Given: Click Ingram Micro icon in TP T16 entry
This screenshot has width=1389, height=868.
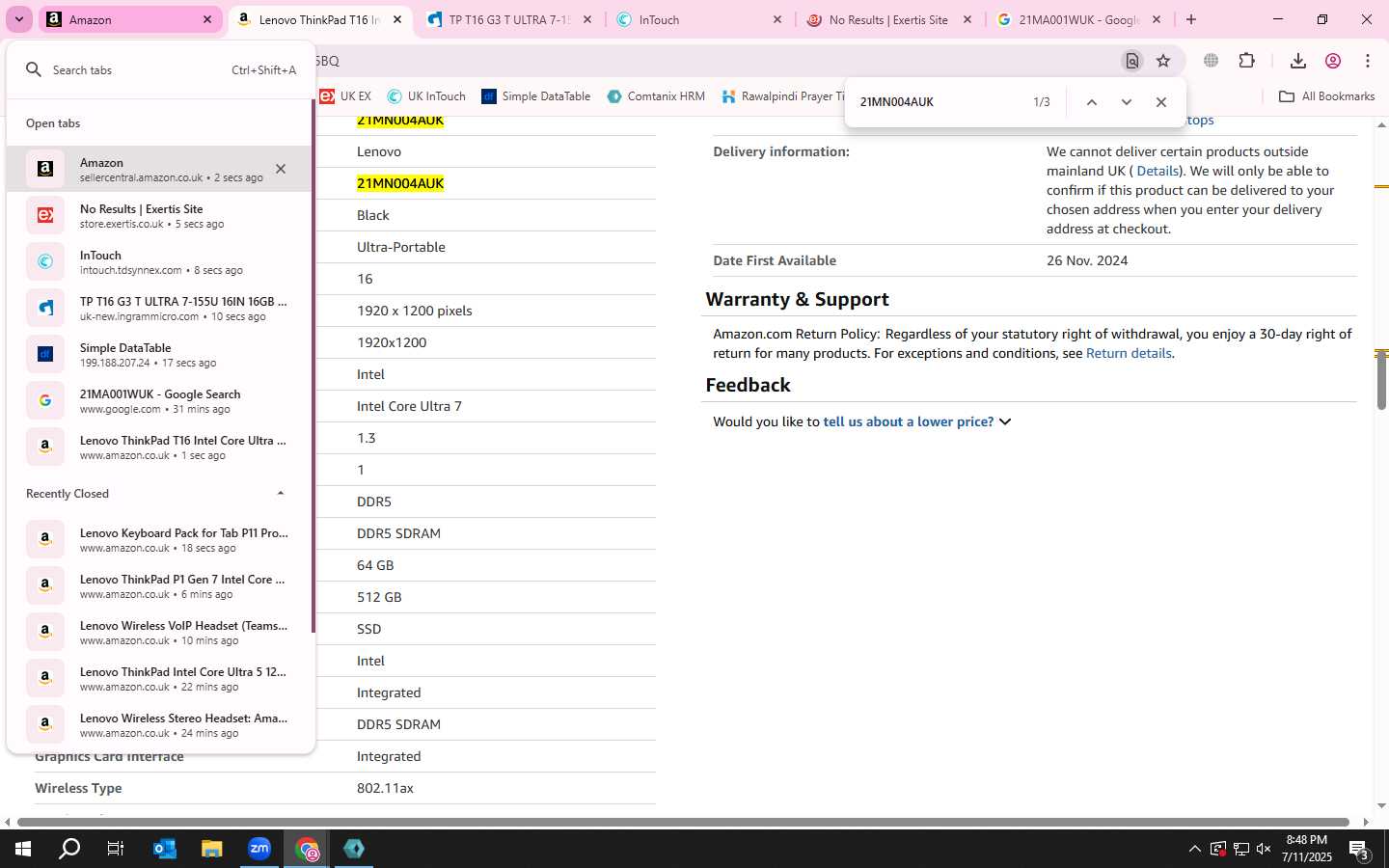Looking at the screenshot, I should click(x=45, y=308).
